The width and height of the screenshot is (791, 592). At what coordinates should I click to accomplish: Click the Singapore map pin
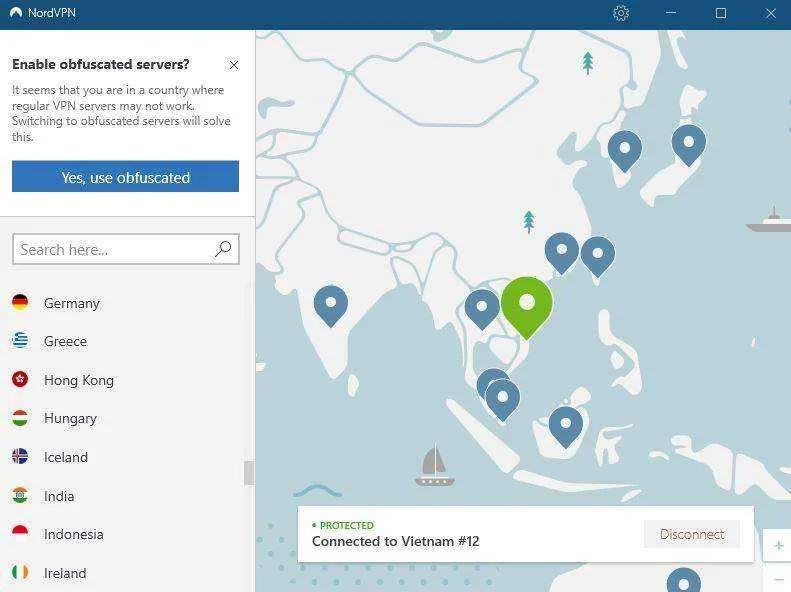tap(502, 399)
